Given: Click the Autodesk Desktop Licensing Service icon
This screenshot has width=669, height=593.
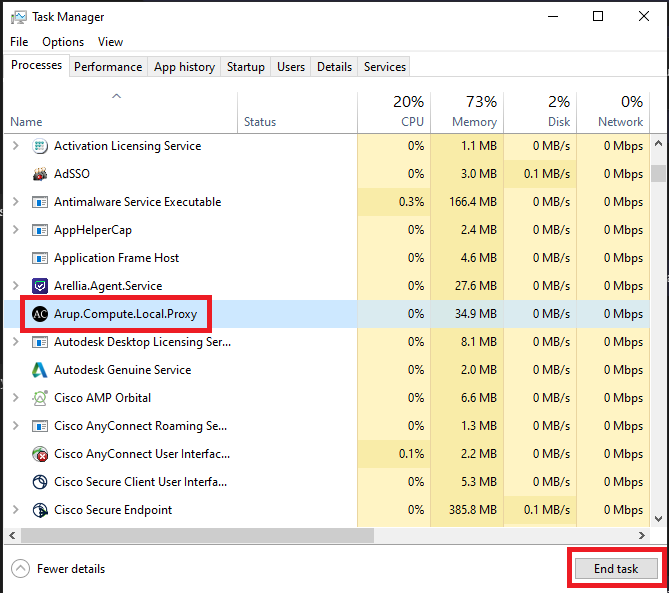Looking at the screenshot, I should (40, 342).
